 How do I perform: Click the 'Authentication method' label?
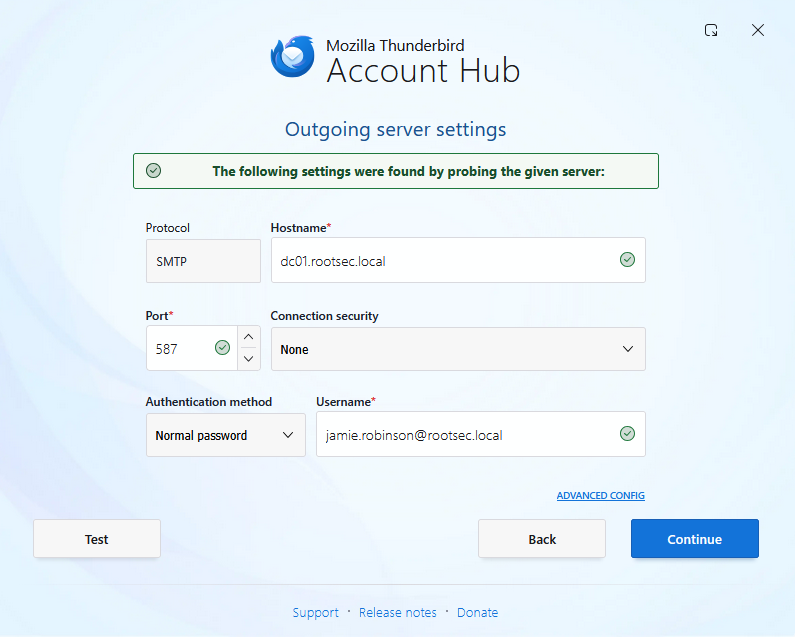point(209,402)
